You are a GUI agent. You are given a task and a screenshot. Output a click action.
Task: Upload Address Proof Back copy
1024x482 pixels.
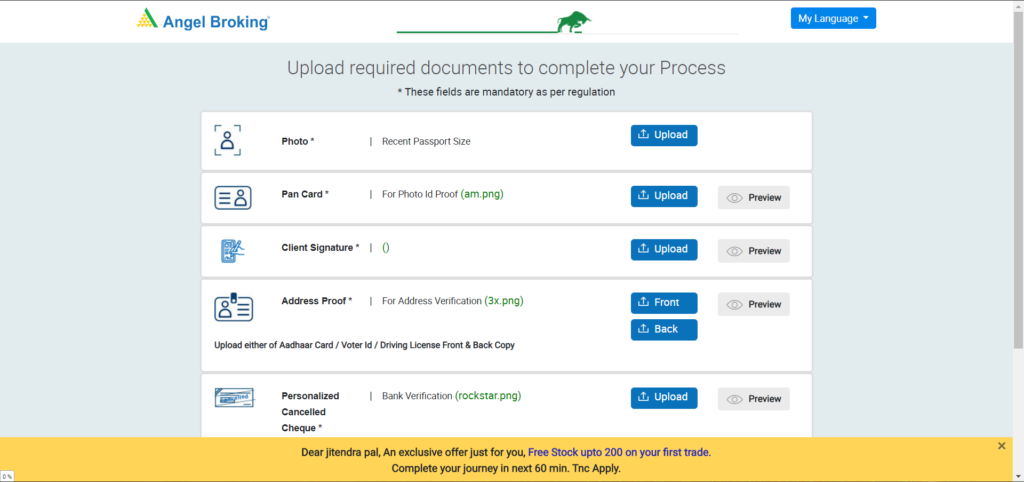663,329
